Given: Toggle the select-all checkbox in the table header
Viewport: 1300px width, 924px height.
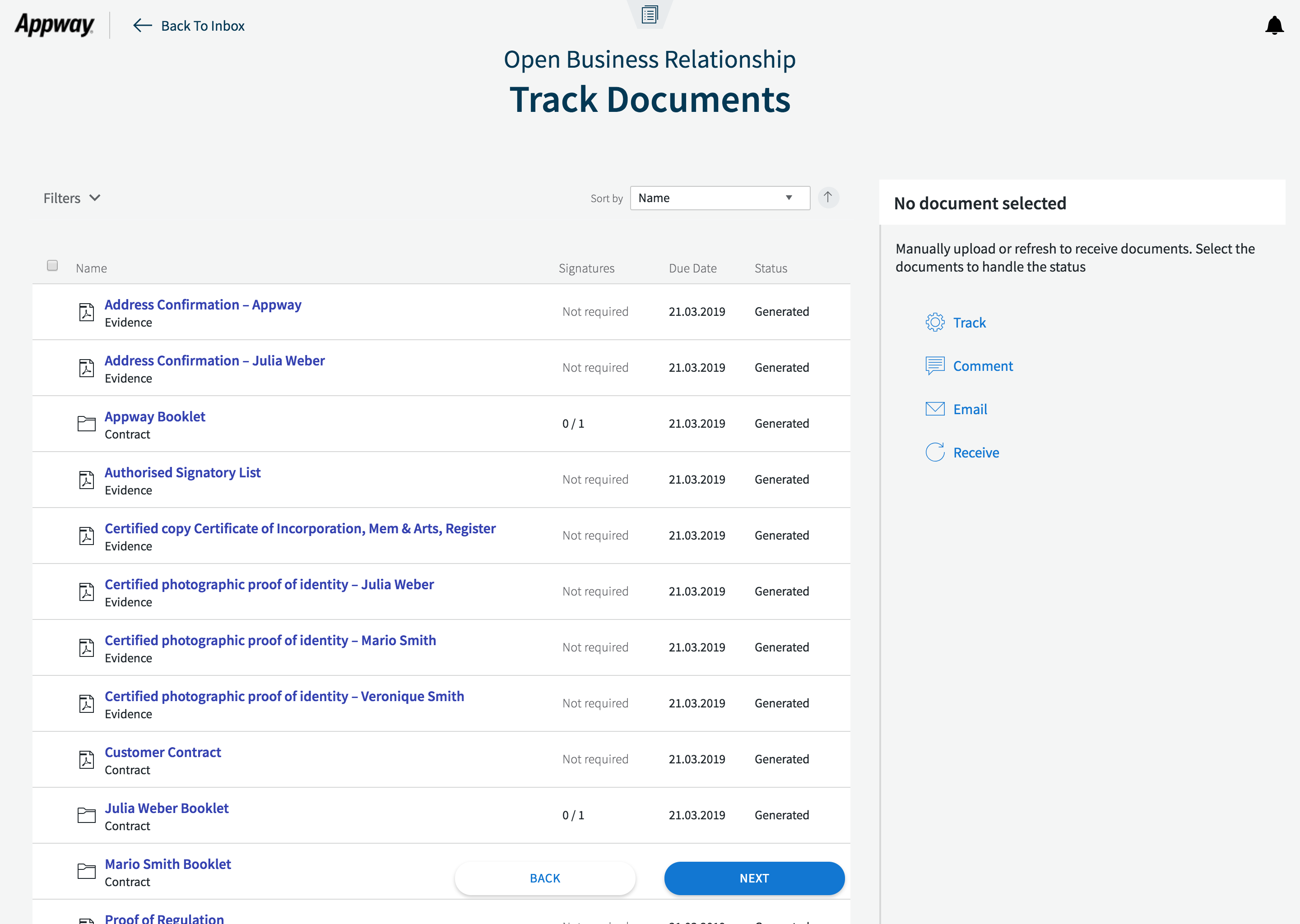Looking at the screenshot, I should tap(52, 266).
